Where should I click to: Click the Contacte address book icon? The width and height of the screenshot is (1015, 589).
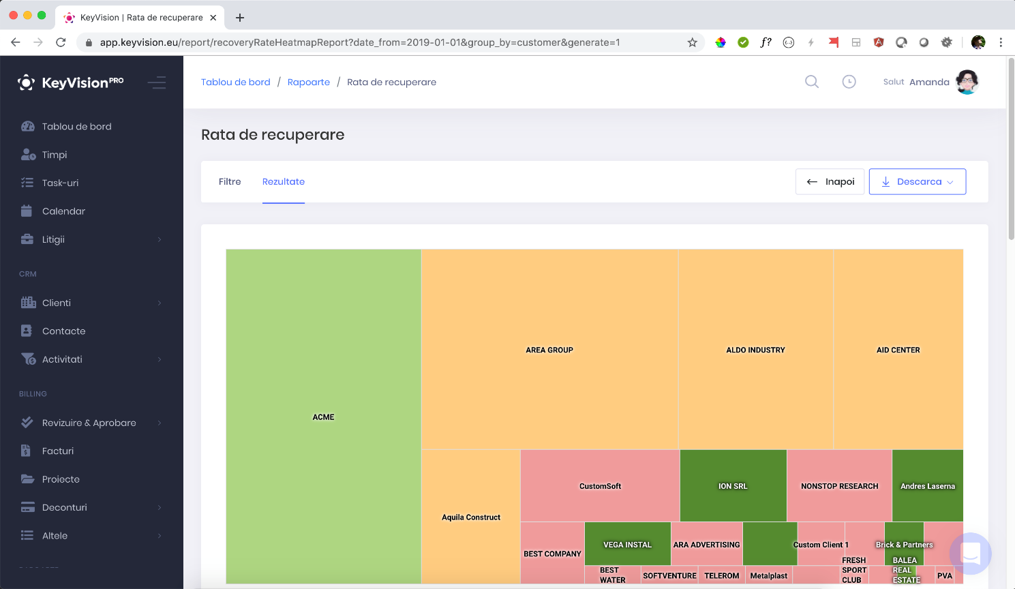[x=26, y=331]
